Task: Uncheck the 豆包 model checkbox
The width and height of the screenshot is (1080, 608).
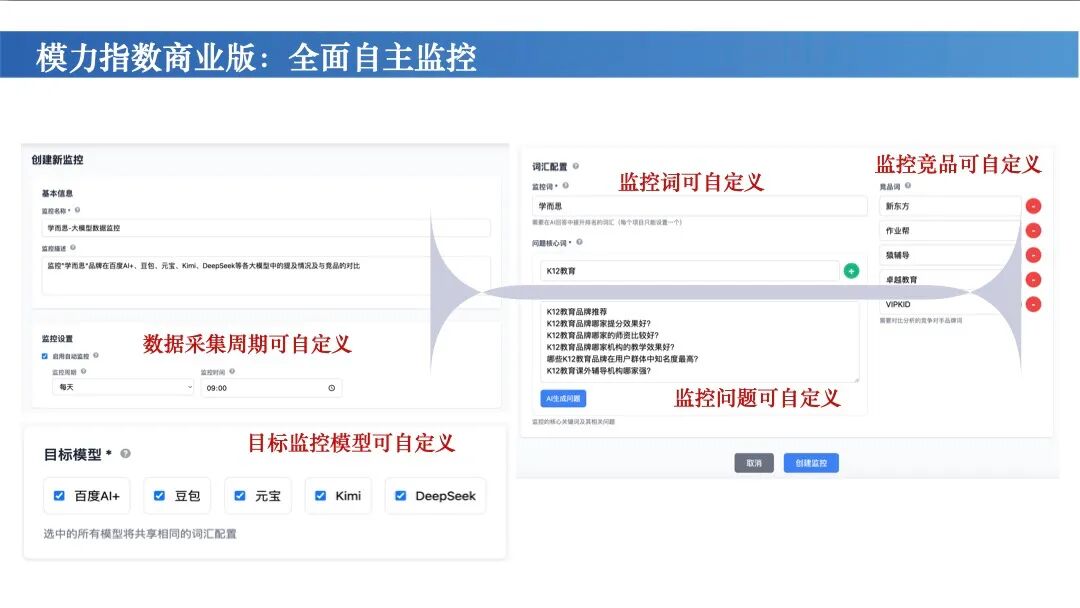Action: 159,496
